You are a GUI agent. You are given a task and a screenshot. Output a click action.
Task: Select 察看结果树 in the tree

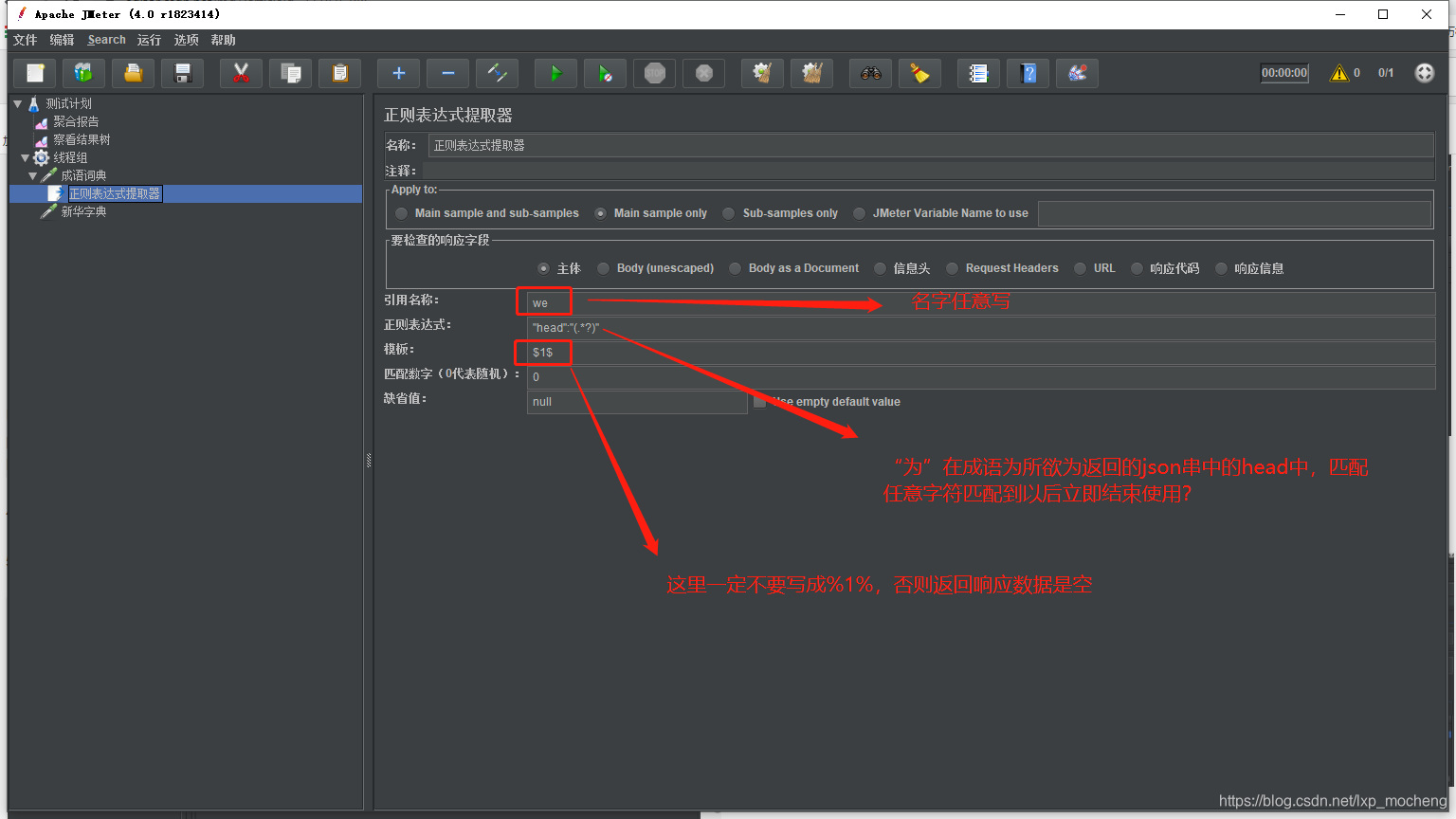pyautogui.click(x=82, y=139)
